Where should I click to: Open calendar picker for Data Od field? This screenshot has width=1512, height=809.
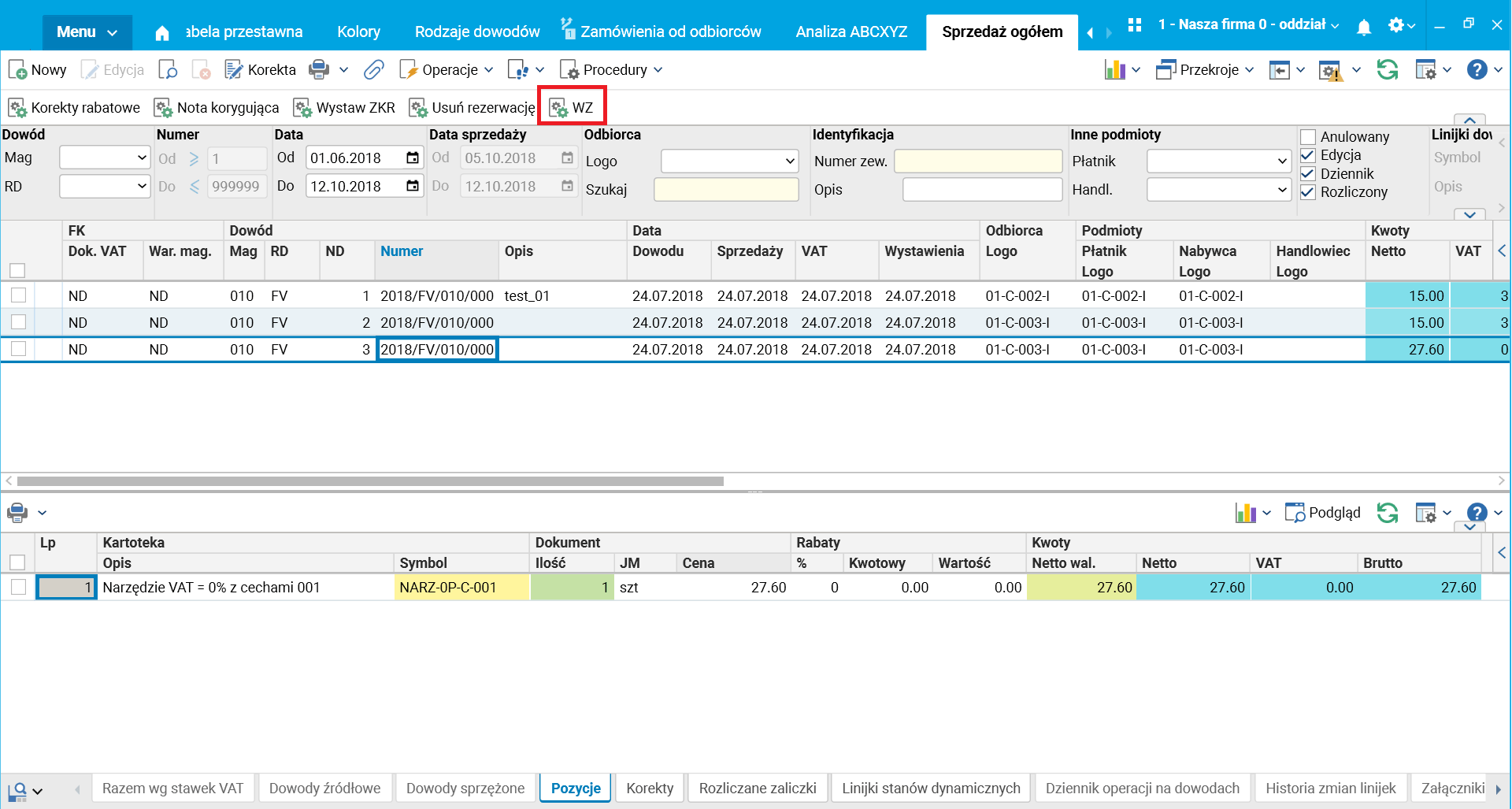413,158
